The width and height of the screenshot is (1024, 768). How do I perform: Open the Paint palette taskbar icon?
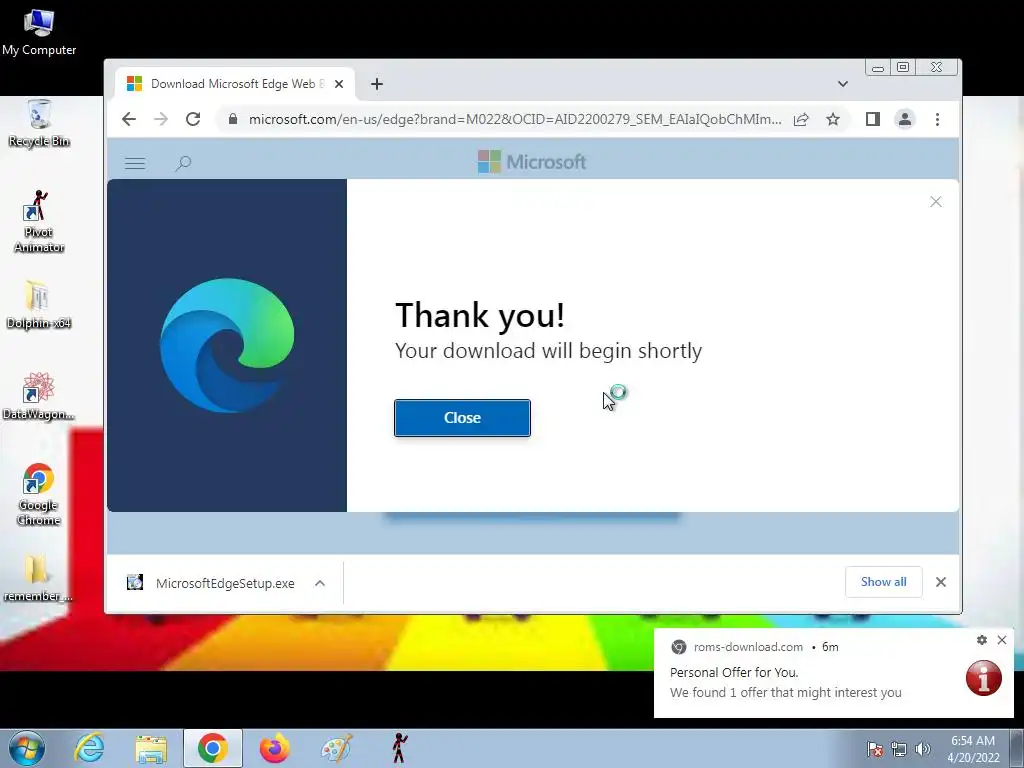(336, 748)
